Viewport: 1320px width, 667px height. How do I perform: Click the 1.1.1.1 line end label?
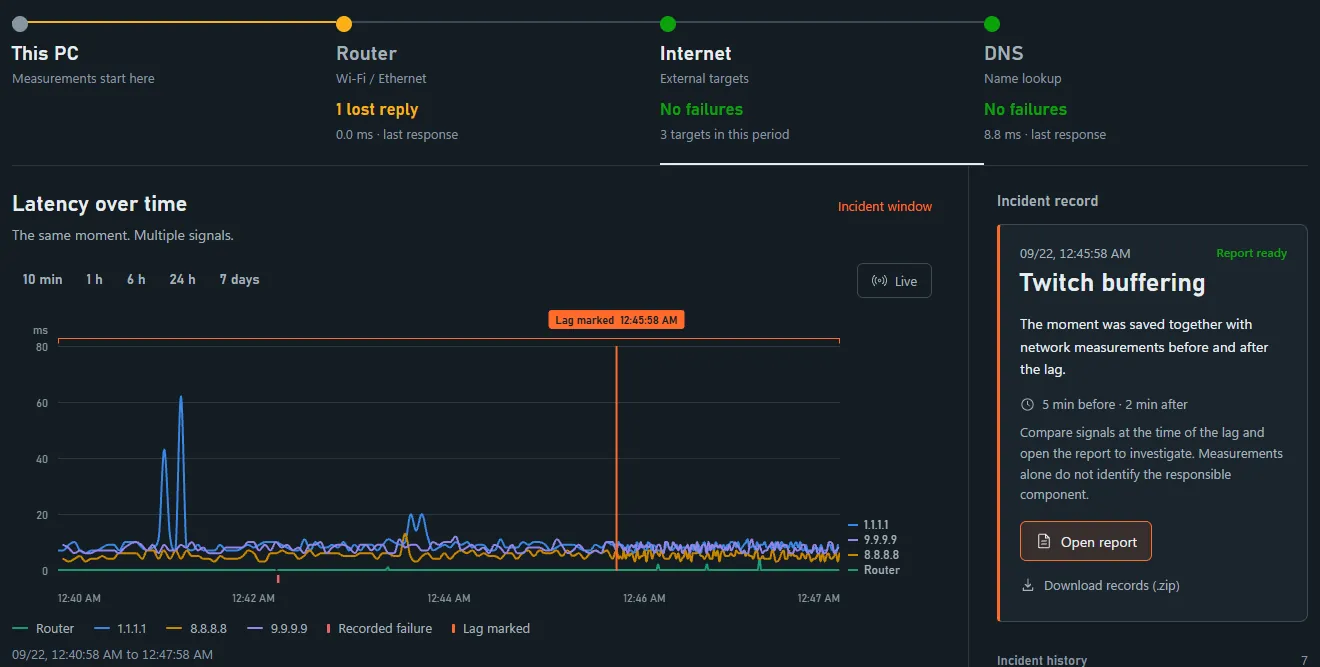click(875, 525)
